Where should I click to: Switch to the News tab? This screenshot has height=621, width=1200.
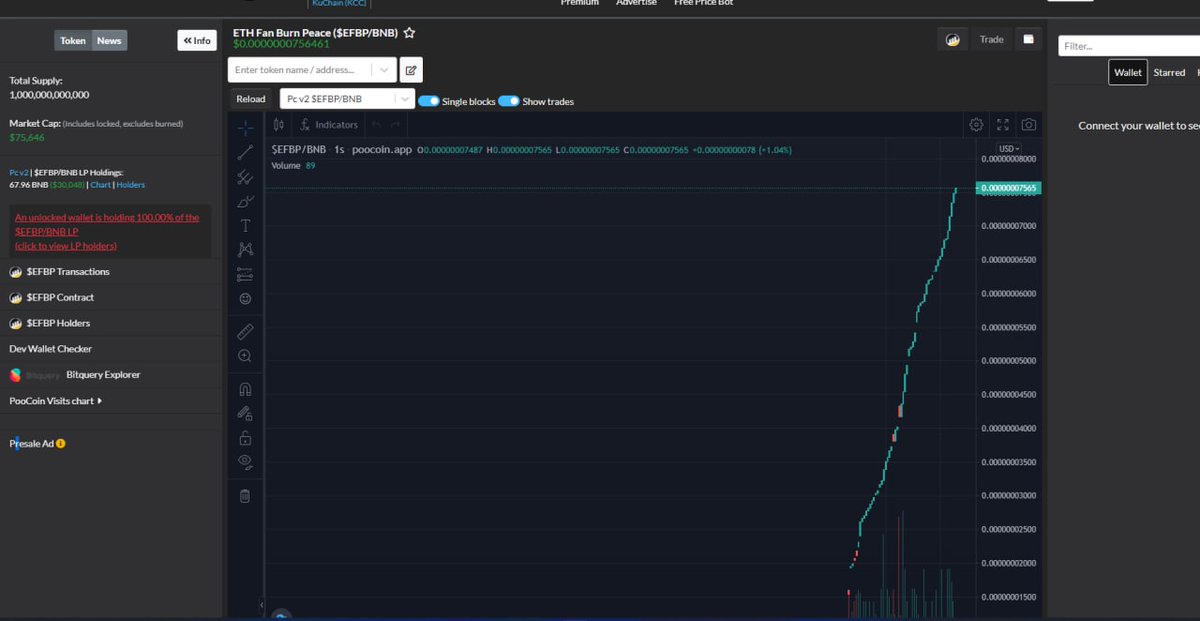[109, 40]
